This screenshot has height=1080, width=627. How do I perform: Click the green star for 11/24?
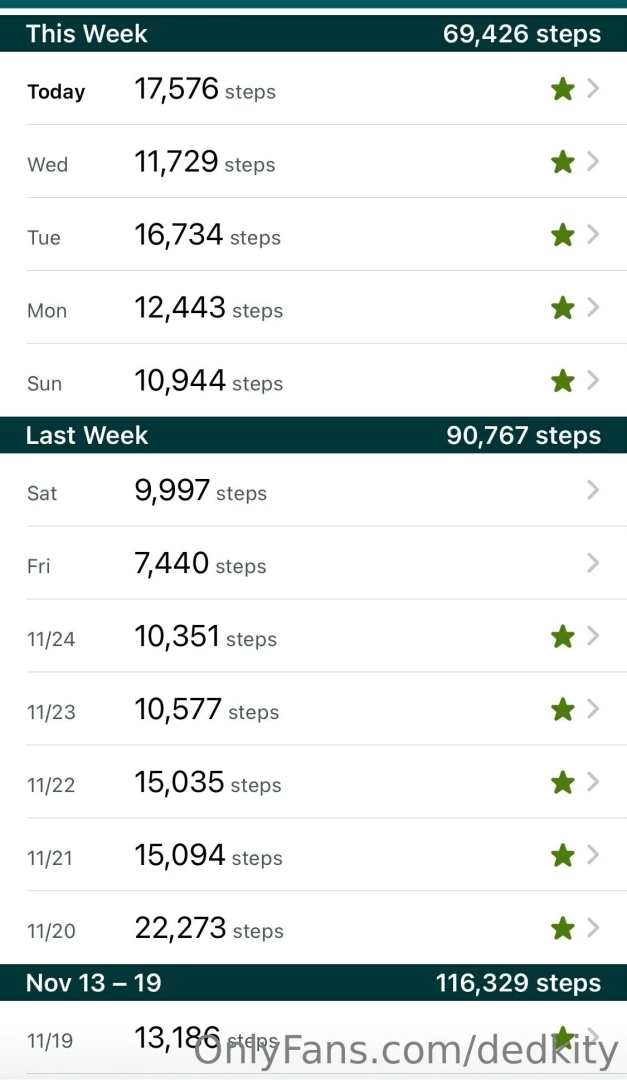[563, 636]
